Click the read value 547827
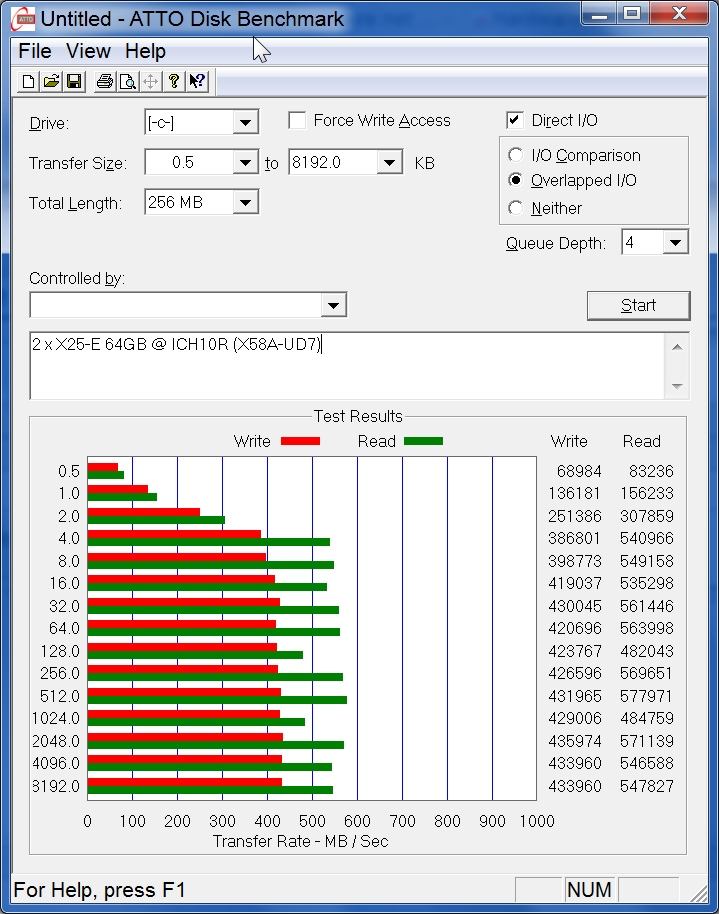The width and height of the screenshot is (719, 914). [646, 786]
